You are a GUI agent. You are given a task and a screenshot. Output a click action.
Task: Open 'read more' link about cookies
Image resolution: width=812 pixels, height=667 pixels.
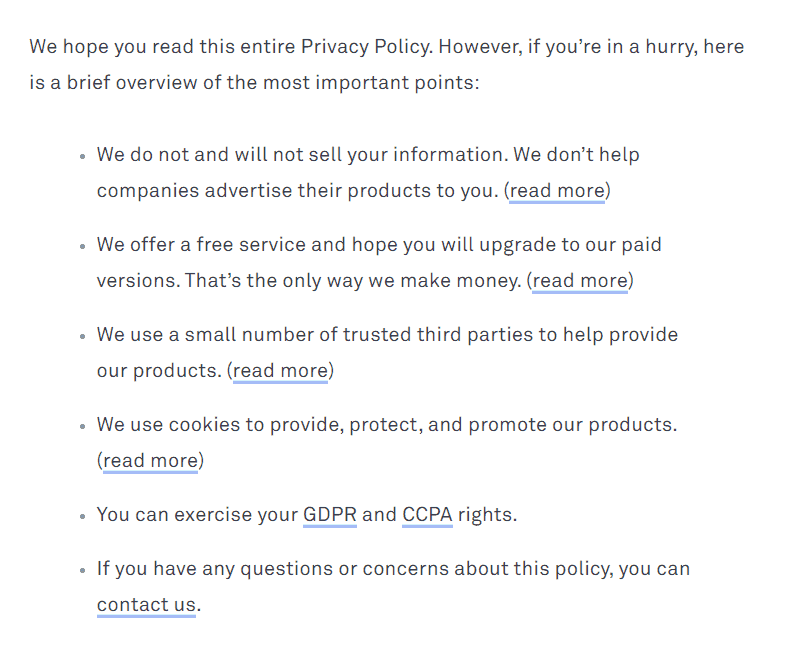click(x=150, y=461)
